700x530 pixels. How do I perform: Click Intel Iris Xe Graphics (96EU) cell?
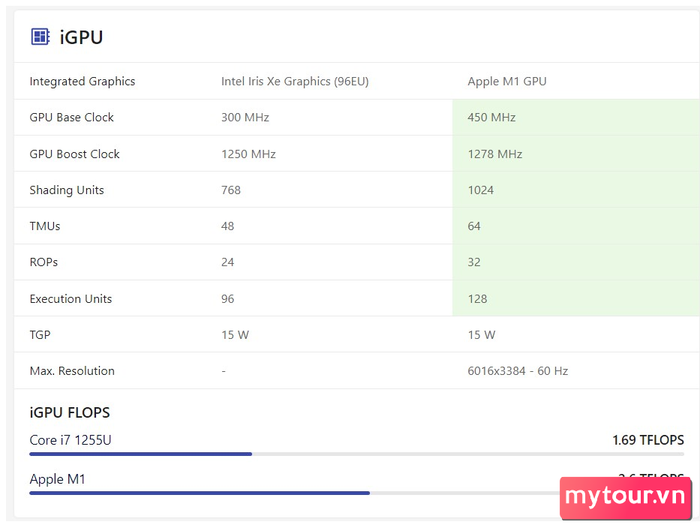tap(295, 81)
